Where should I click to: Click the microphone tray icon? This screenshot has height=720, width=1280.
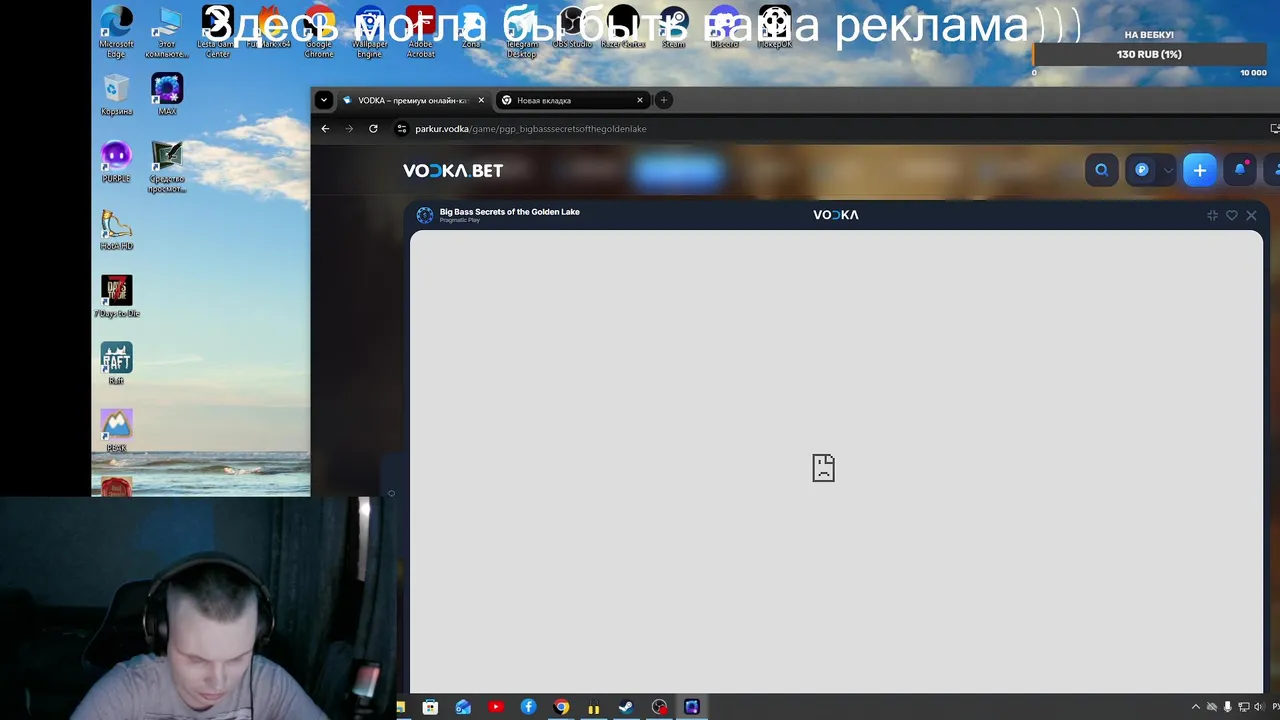point(1228,707)
